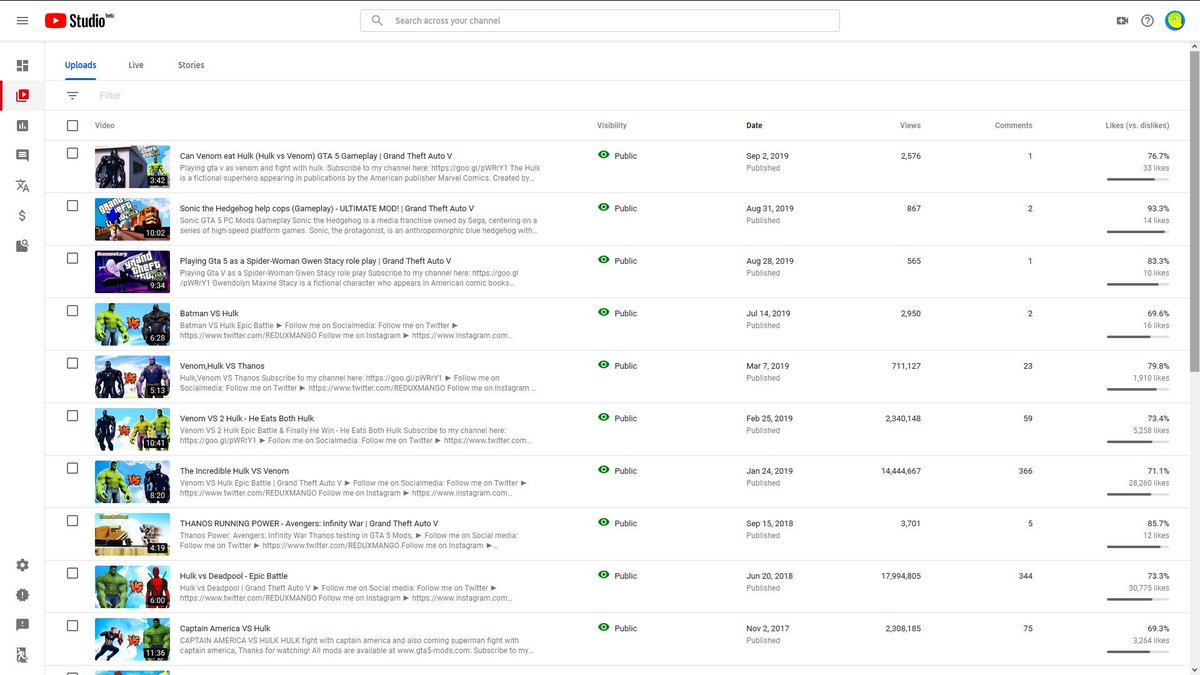Check the Venom VS 2 Hulk row

[72, 415]
